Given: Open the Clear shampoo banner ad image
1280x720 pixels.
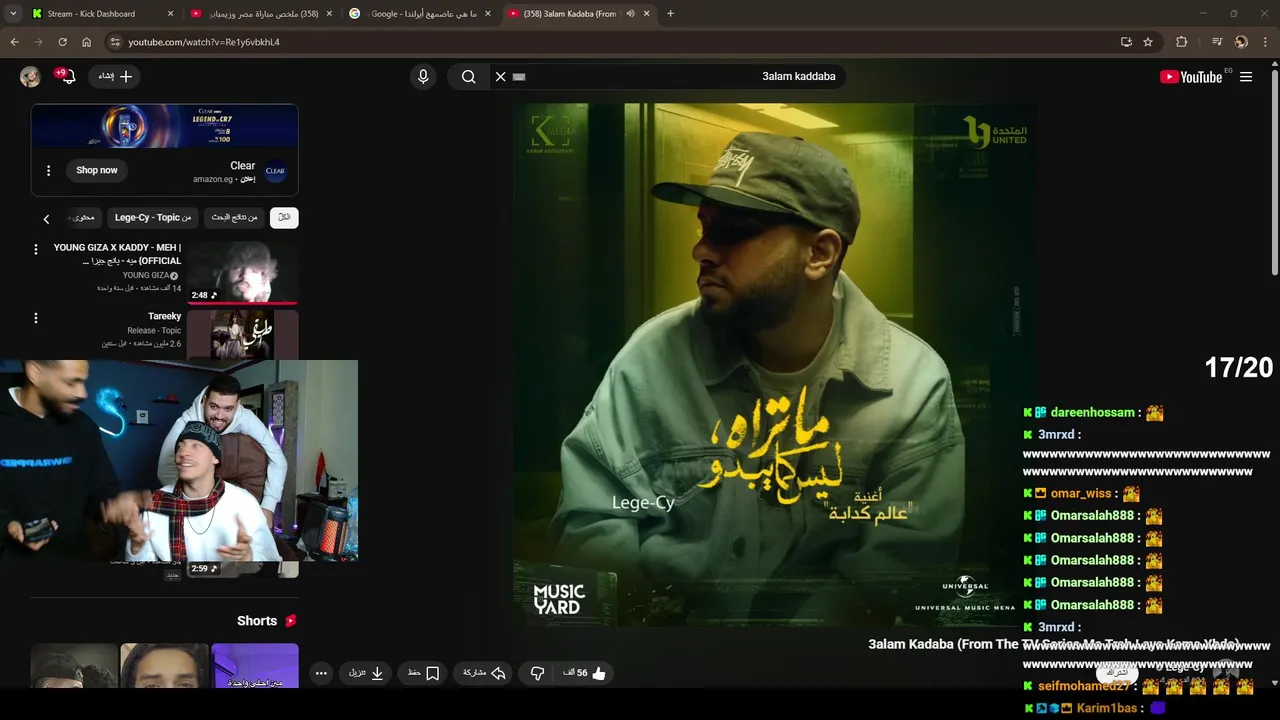Looking at the screenshot, I should coord(164,126).
